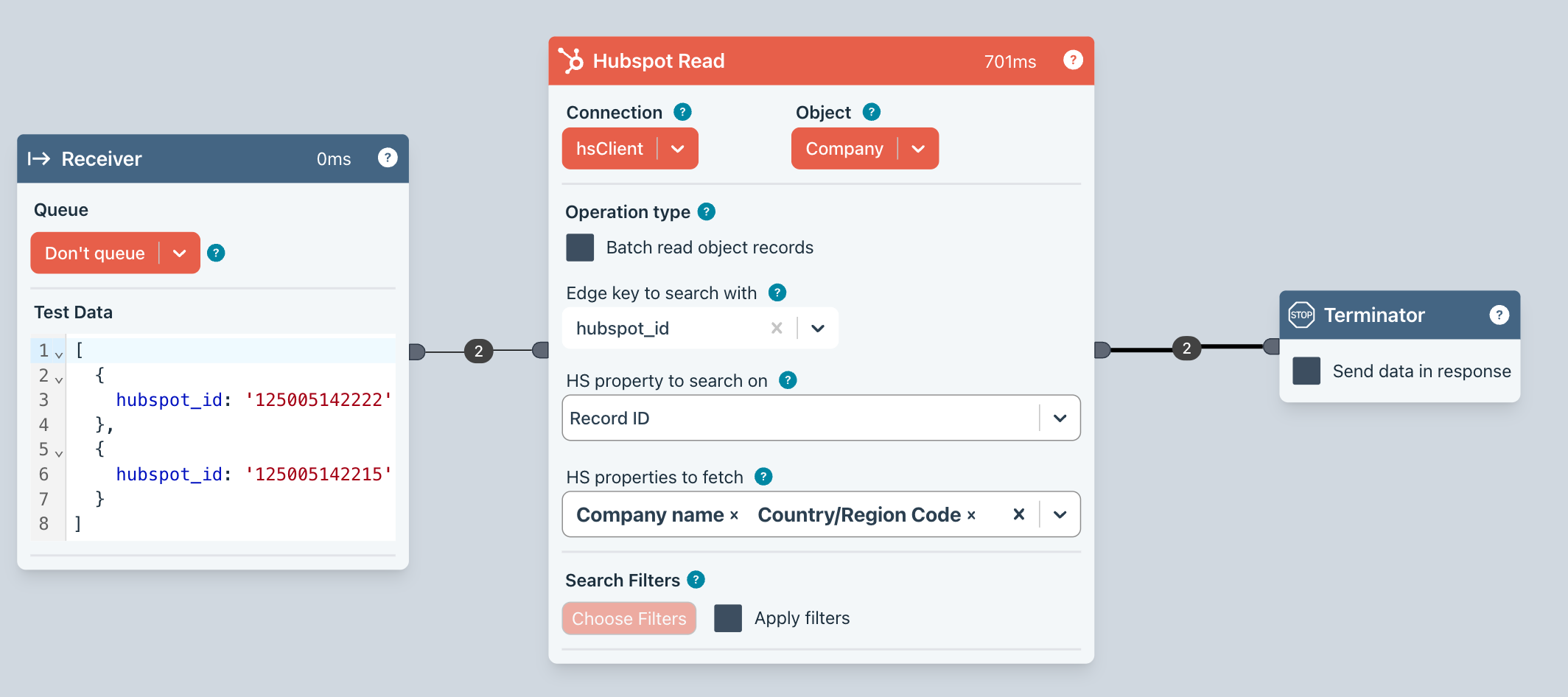The width and height of the screenshot is (1568, 697).
Task: Open the hsClient connection dropdown
Action: (x=630, y=149)
